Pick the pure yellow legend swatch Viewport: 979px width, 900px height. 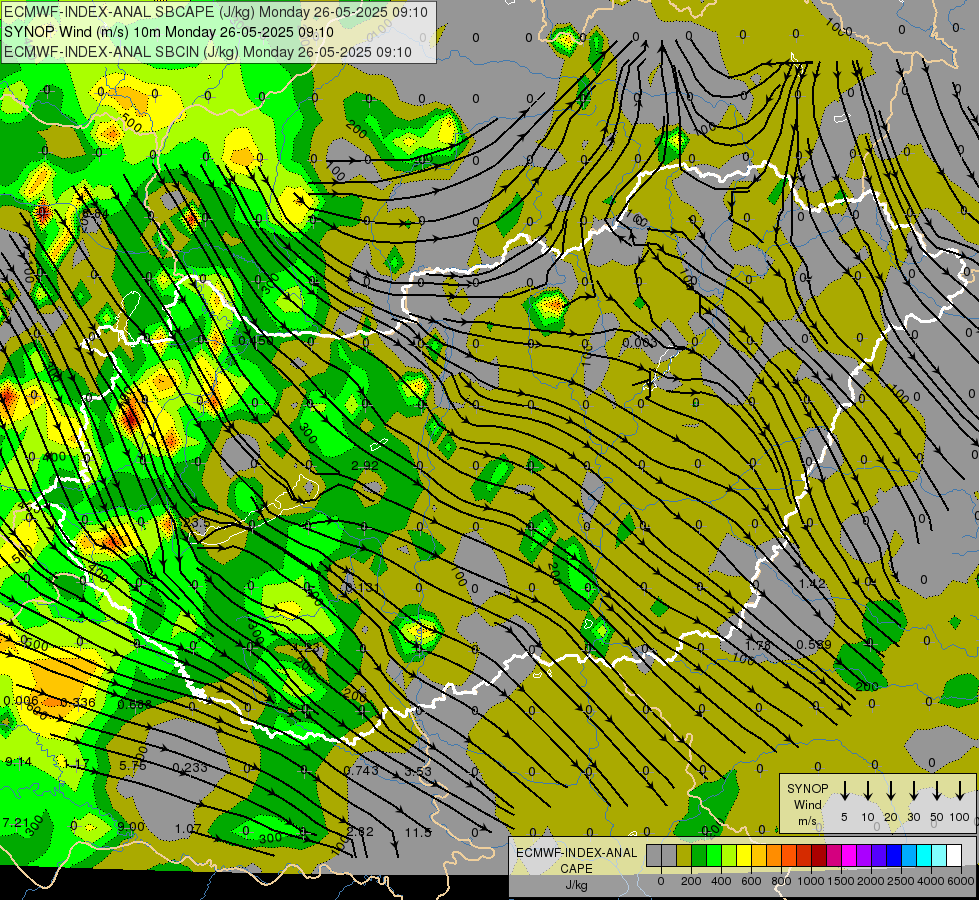click(744, 856)
